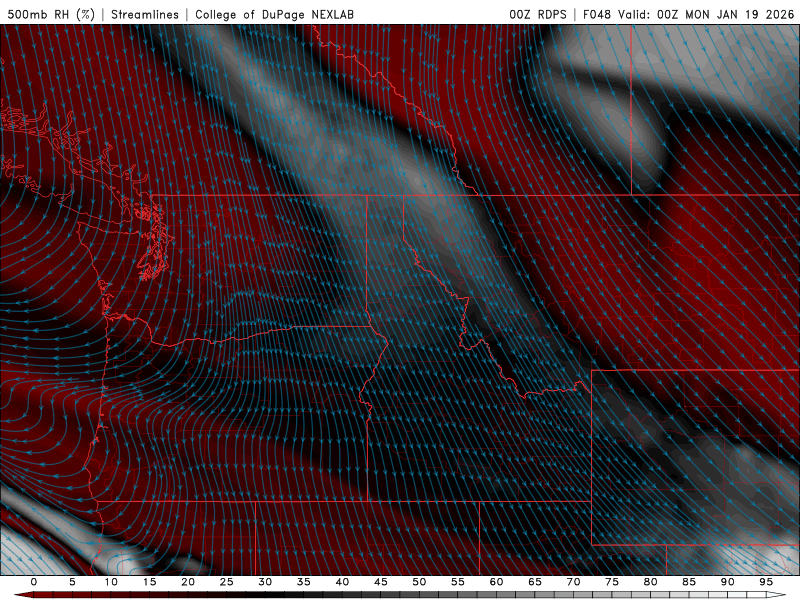
Task: Click the colorbar label "80"
Action: point(650,582)
